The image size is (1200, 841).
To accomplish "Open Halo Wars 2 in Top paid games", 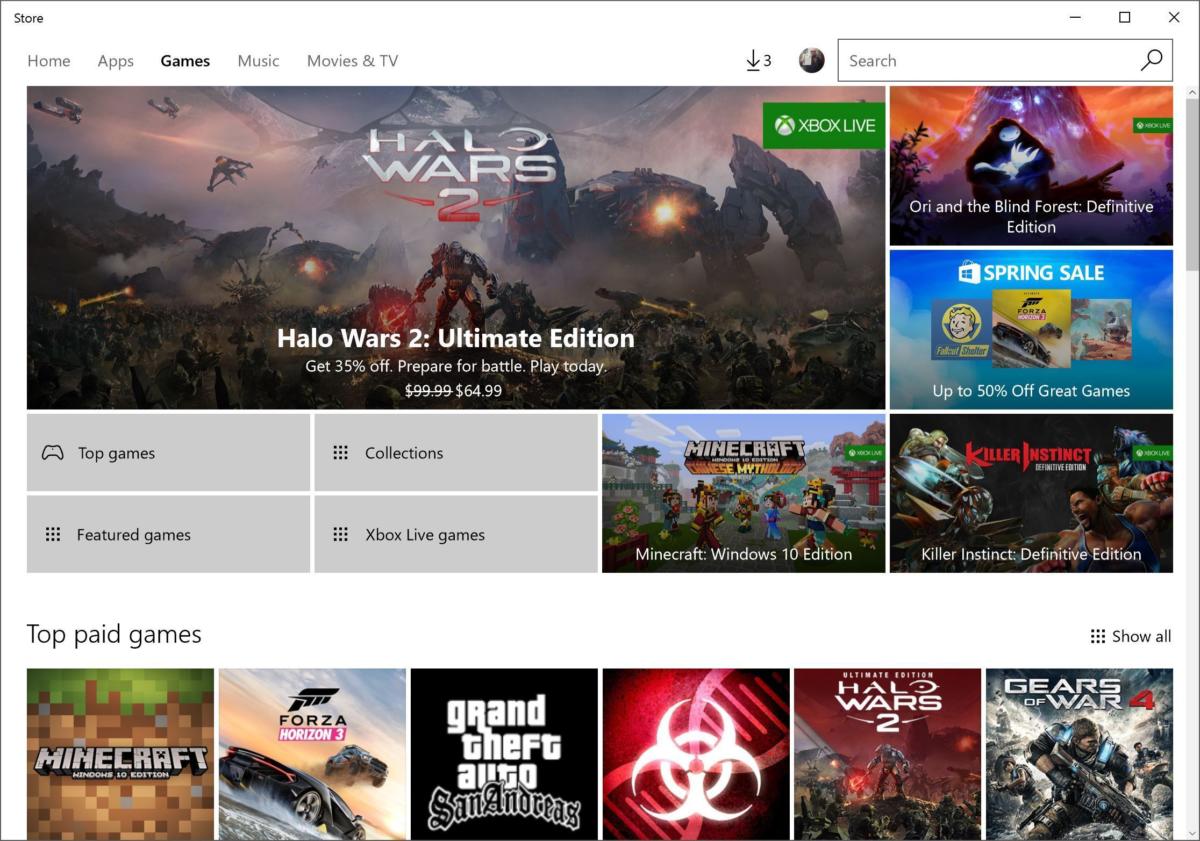I will 887,754.
